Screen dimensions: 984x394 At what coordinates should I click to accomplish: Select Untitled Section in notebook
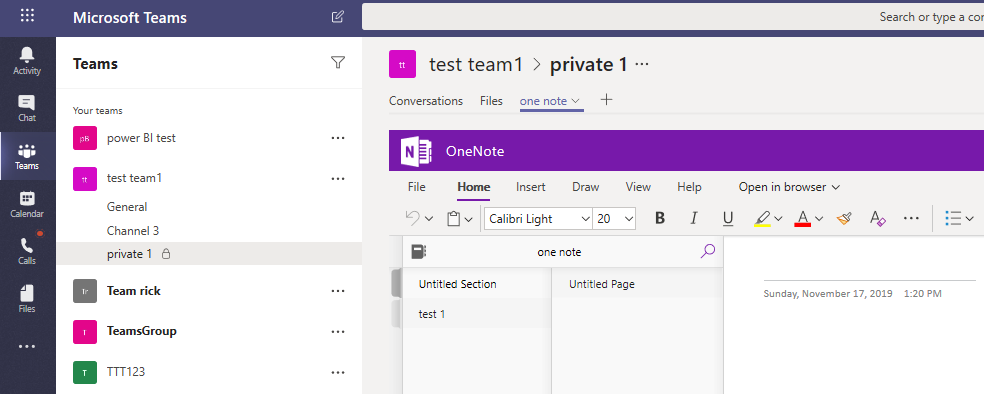tap(477, 284)
